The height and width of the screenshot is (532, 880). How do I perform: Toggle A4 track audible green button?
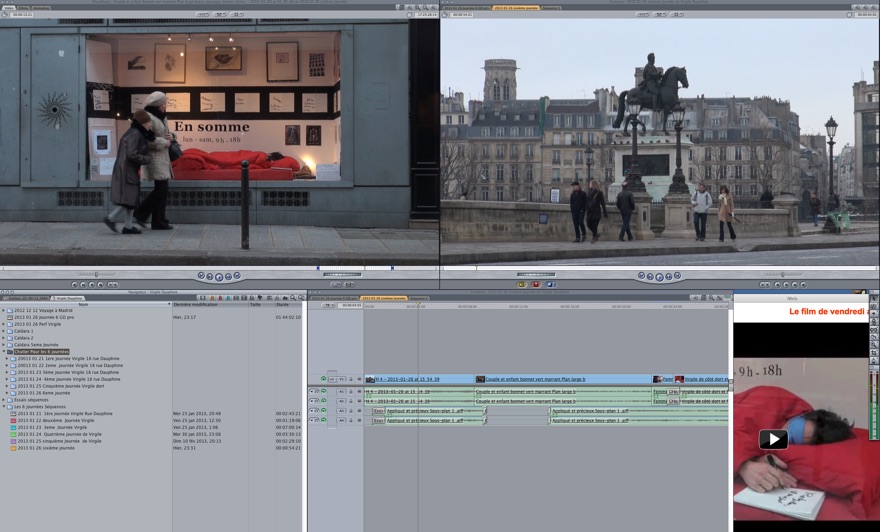click(x=323, y=420)
